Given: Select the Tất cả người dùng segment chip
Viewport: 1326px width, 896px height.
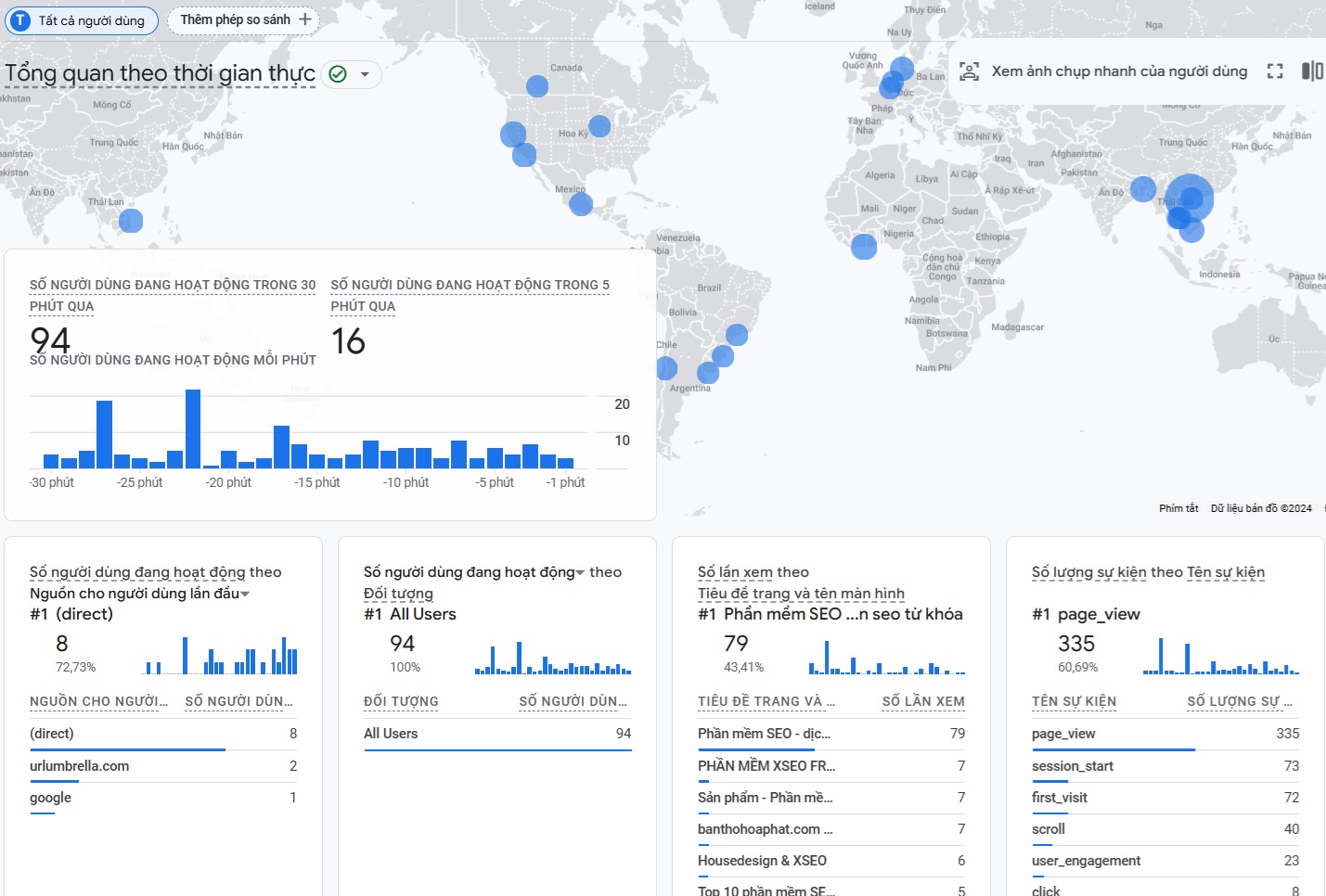Looking at the screenshot, I should [x=82, y=20].
